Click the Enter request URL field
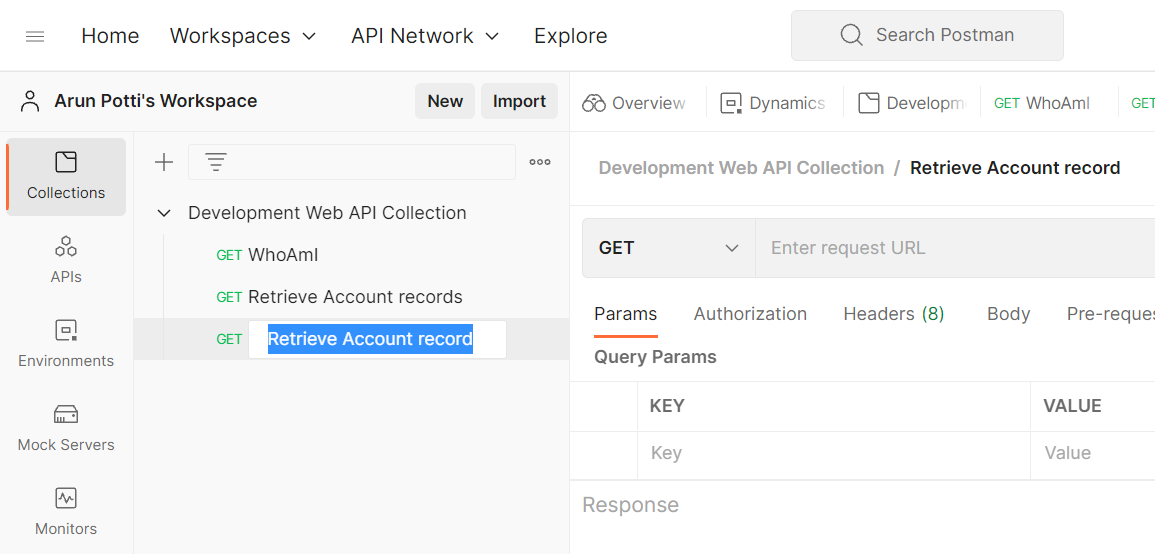Screen dimensions: 1155x554 [950, 248]
